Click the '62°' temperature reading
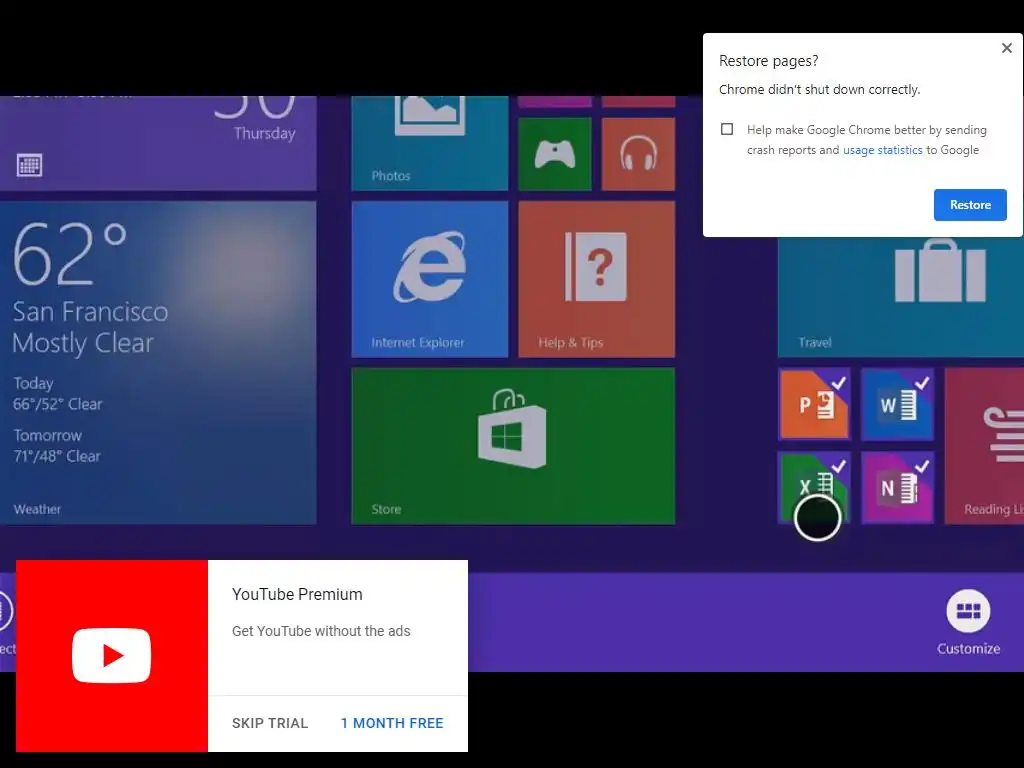 coord(70,253)
